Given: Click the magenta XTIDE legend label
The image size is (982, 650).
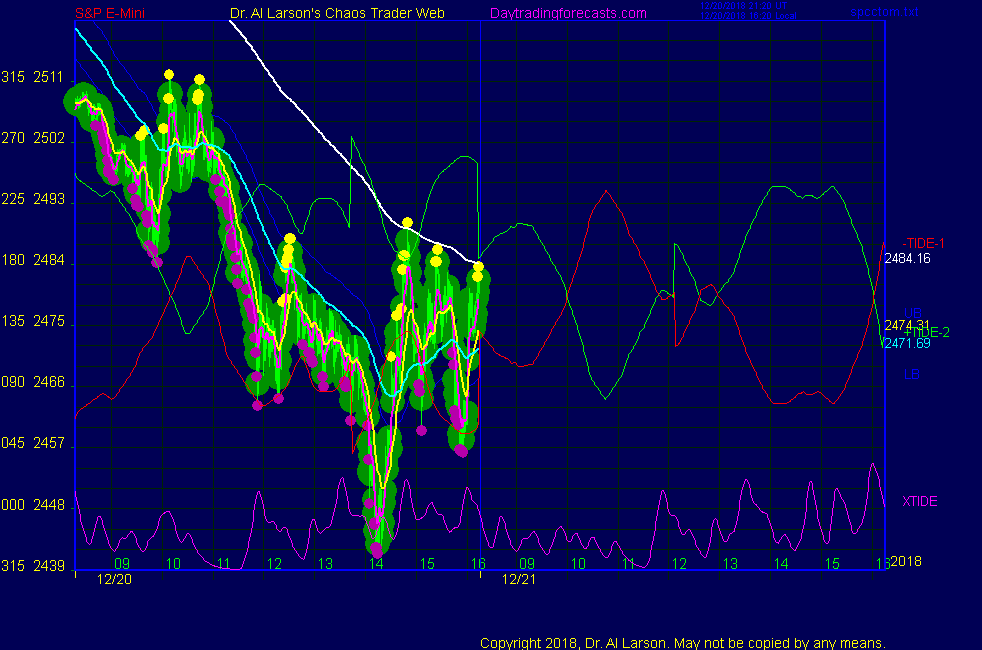Looking at the screenshot, I should (x=920, y=501).
